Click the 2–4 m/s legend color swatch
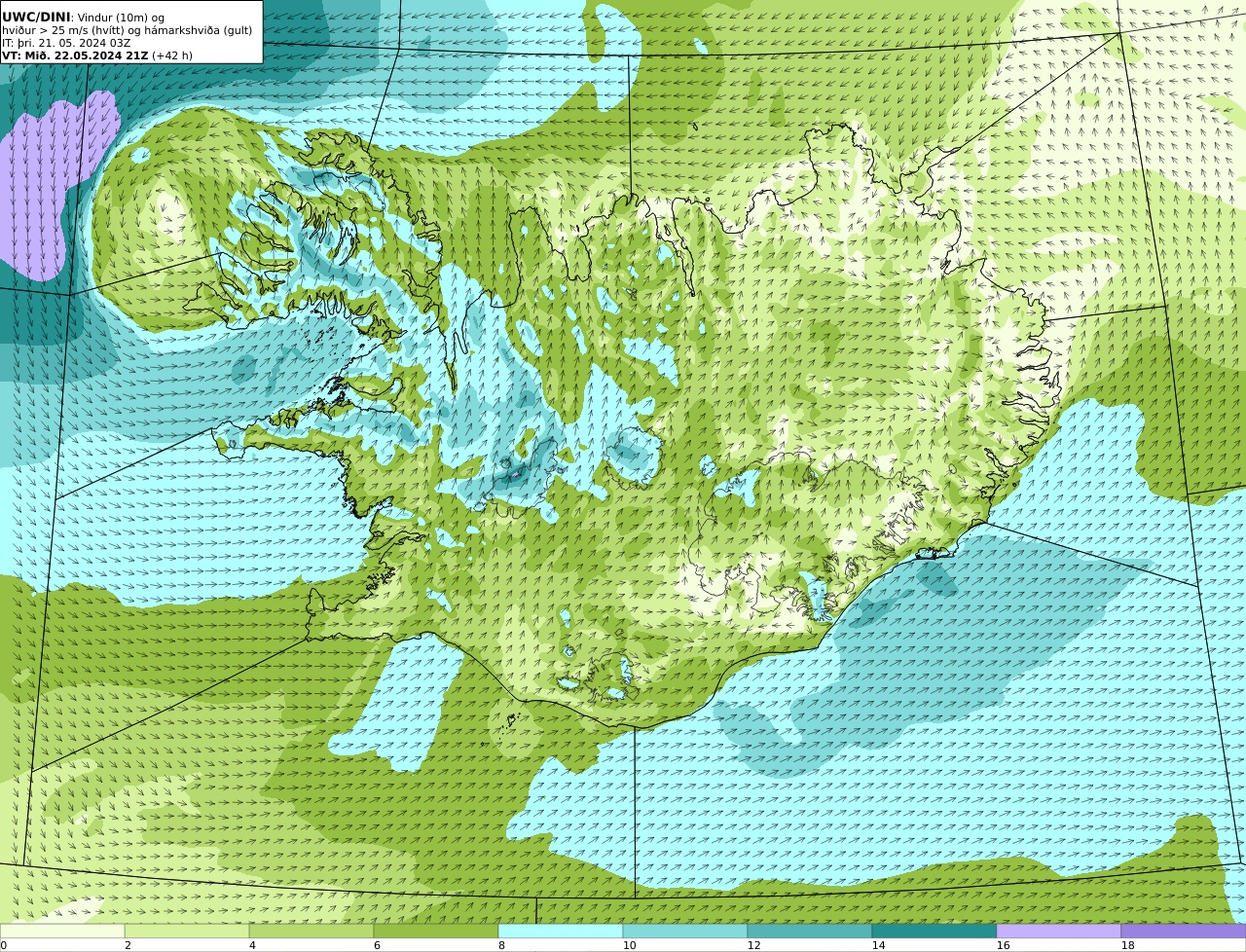1246x952 pixels. point(187,932)
